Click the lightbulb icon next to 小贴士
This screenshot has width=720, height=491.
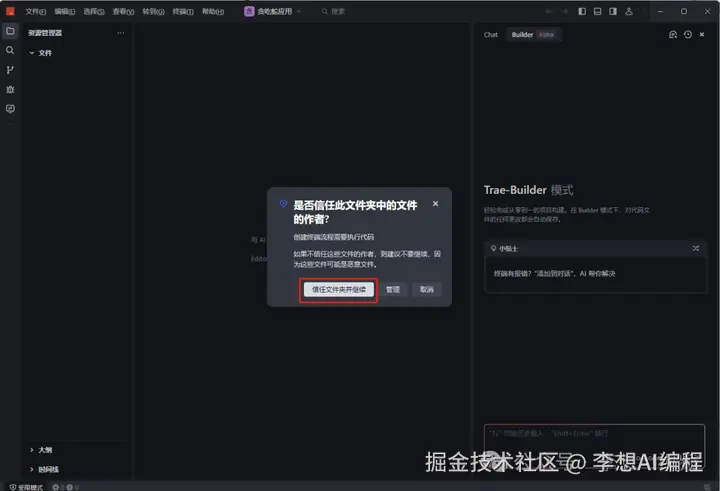tap(493, 248)
